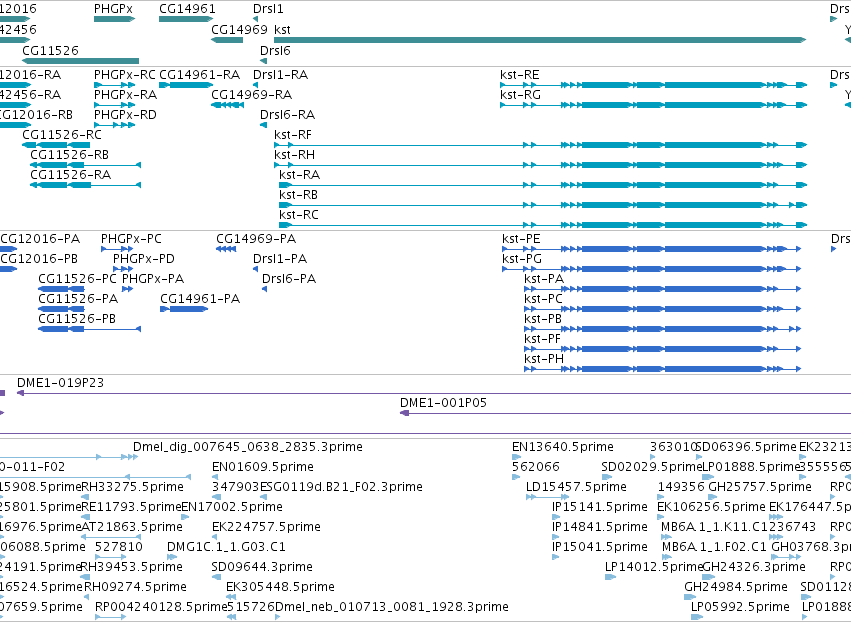Click the PHGPx-RC transcript label
This screenshot has width=851, height=622.
(125, 74)
